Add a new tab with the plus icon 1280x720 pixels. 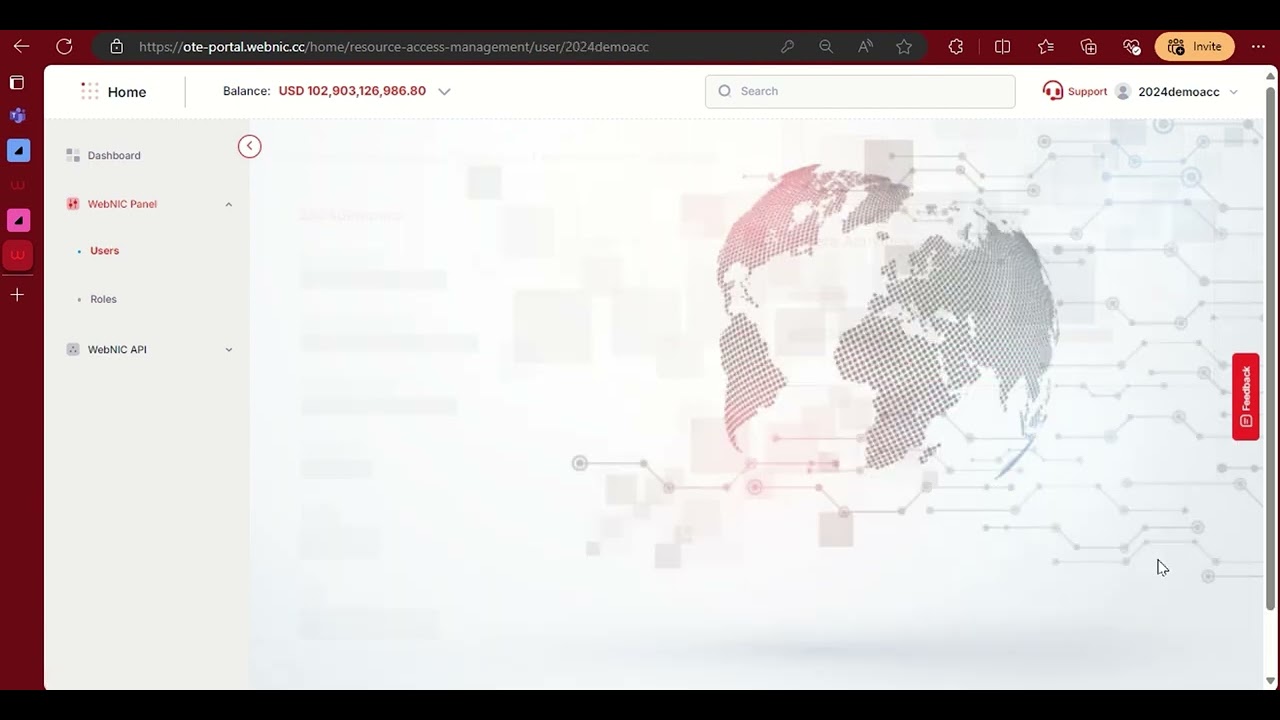[17, 295]
